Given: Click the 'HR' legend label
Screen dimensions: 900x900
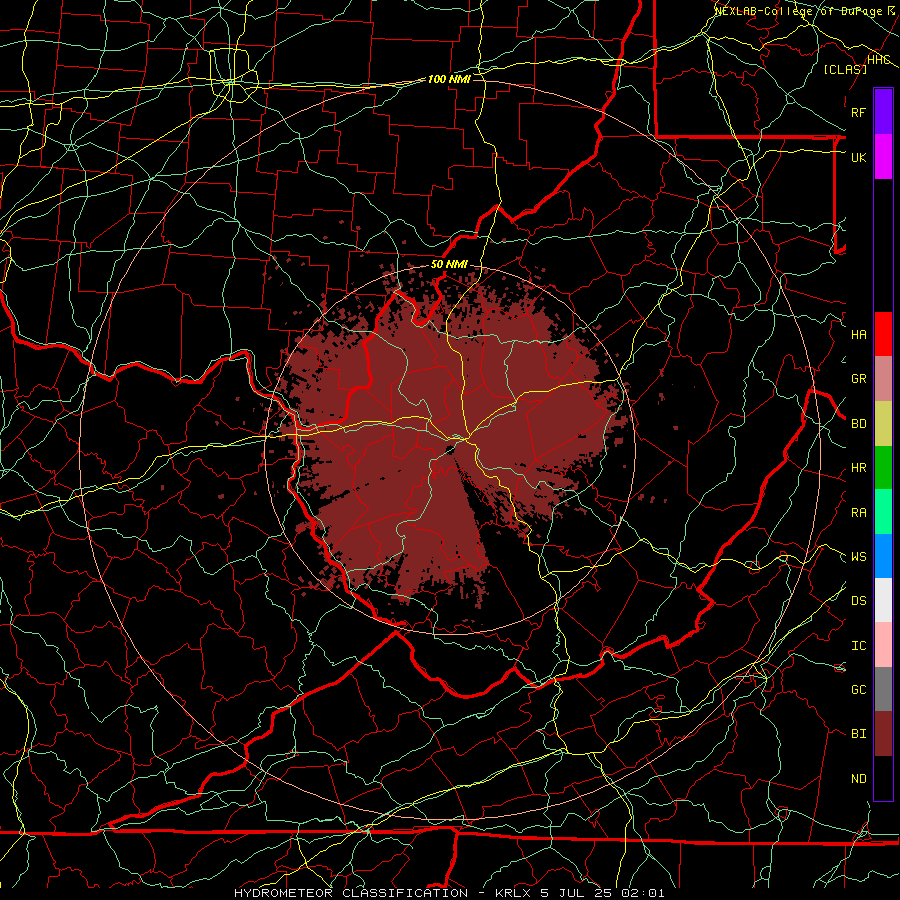Looking at the screenshot, I should pos(859,468).
